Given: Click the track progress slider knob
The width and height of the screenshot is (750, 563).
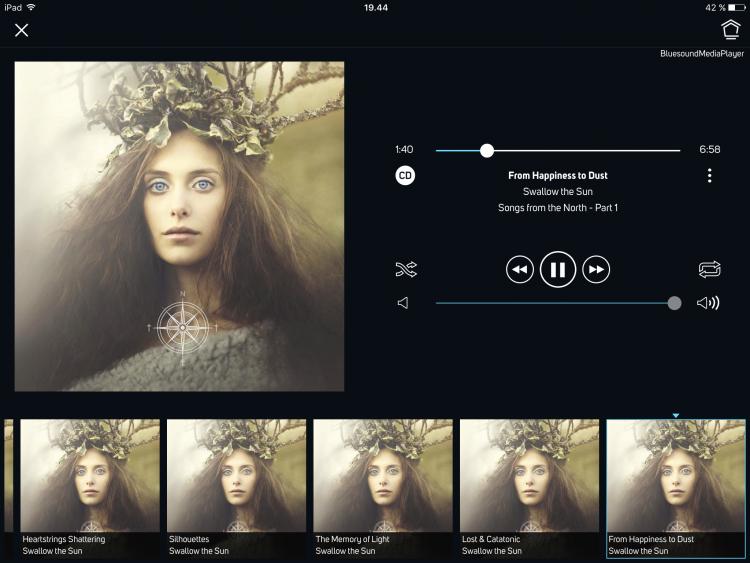Looking at the screenshot, I should point(487,151).
